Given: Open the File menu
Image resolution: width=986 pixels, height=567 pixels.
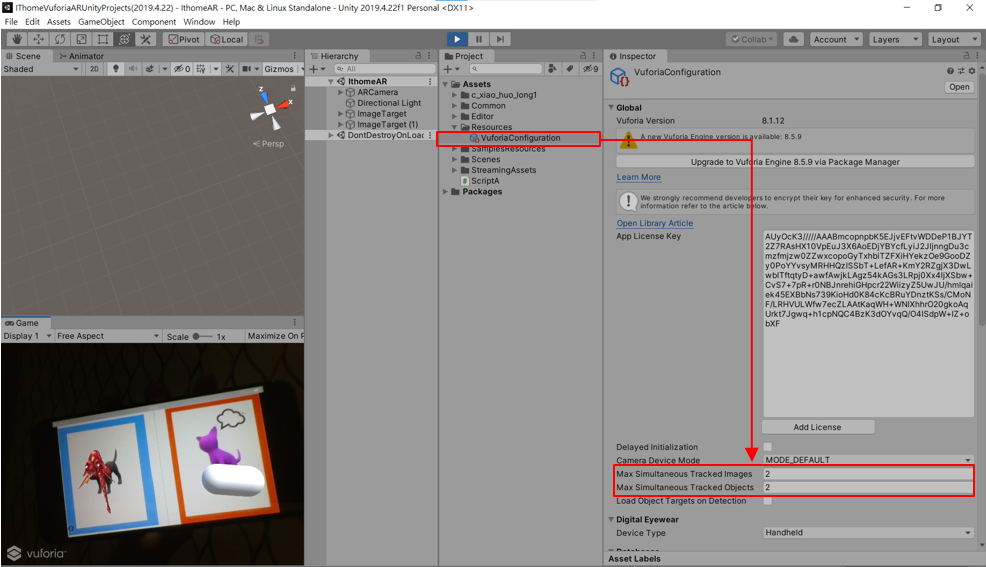Looking at the screenshot, I should click(x=11, y=21).
